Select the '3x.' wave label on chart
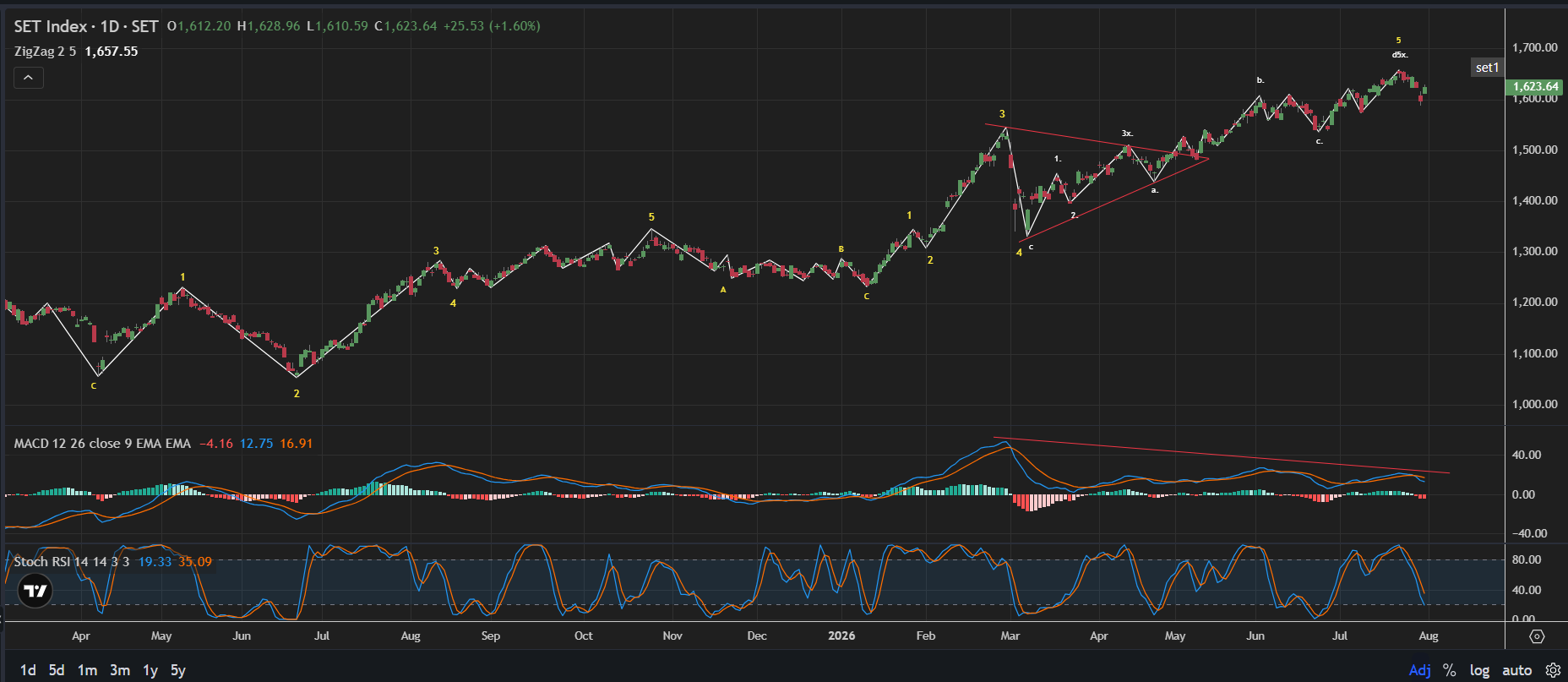The height and width of the screenshot is (682, 1568). click(1127, 134)
